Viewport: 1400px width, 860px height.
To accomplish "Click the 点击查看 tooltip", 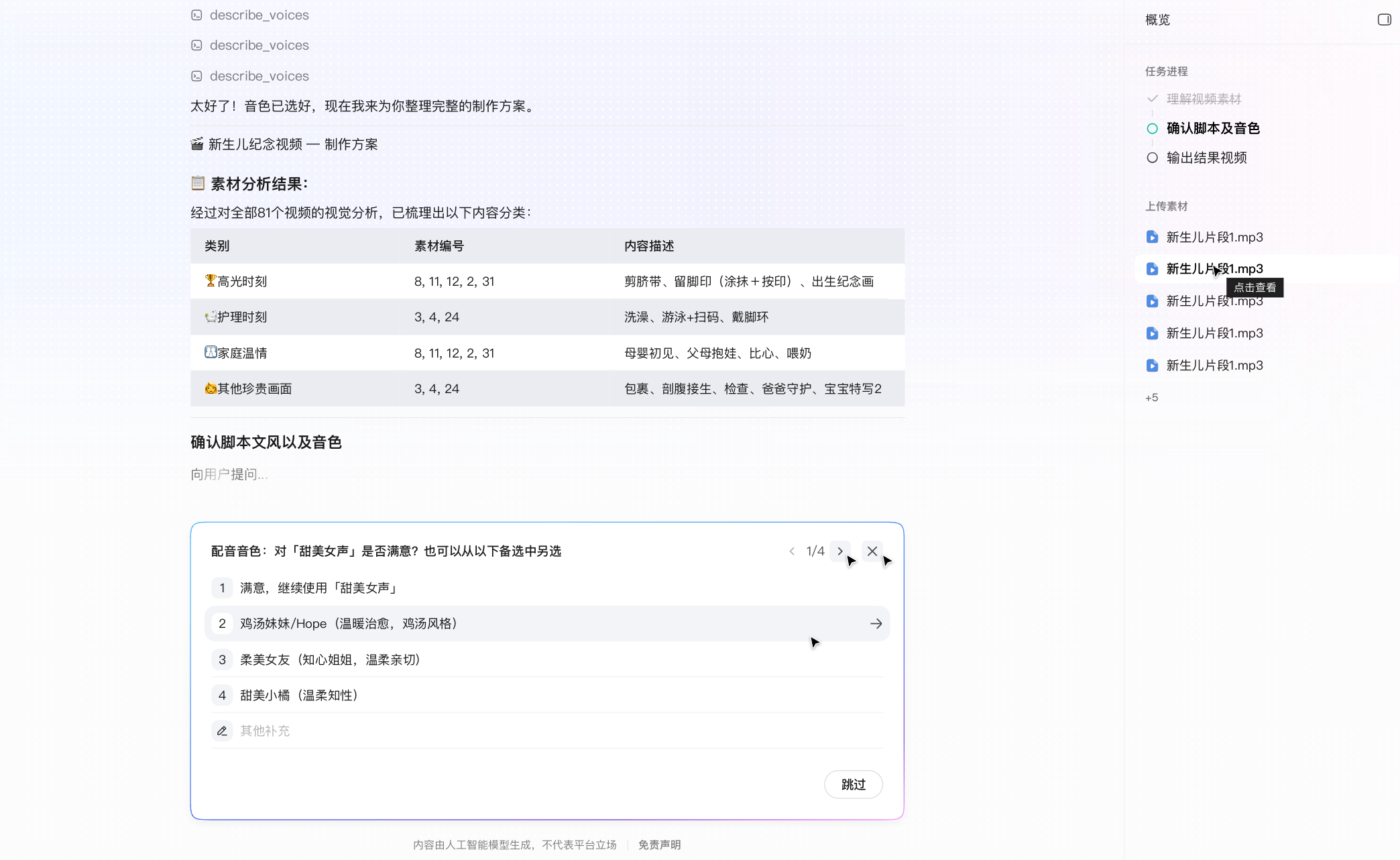I will pos(1255,287).
